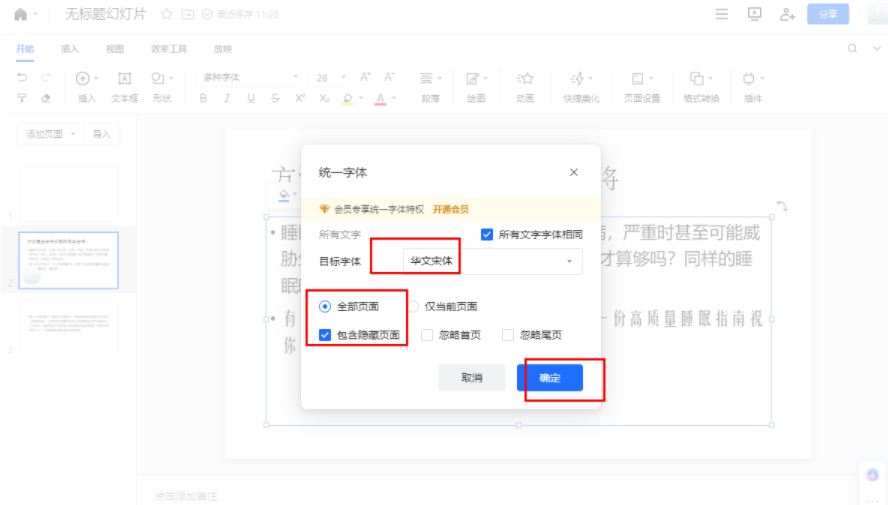
Task: Toggle italic formatting
Action: 227,99
